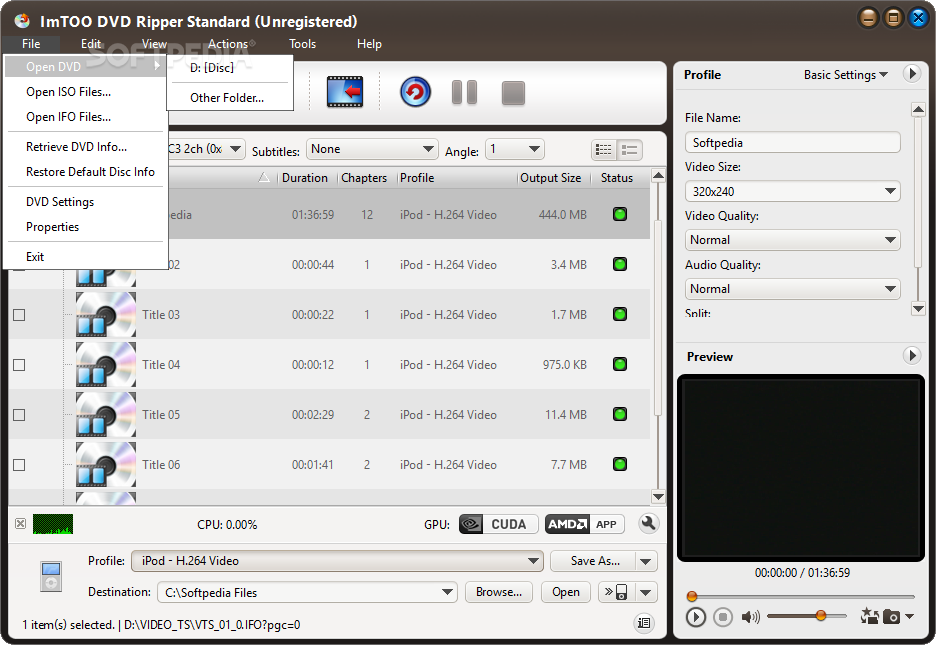Open the Angle dropdown
The height and width of the screenshot is (645, 936).
tap(515, 149)
